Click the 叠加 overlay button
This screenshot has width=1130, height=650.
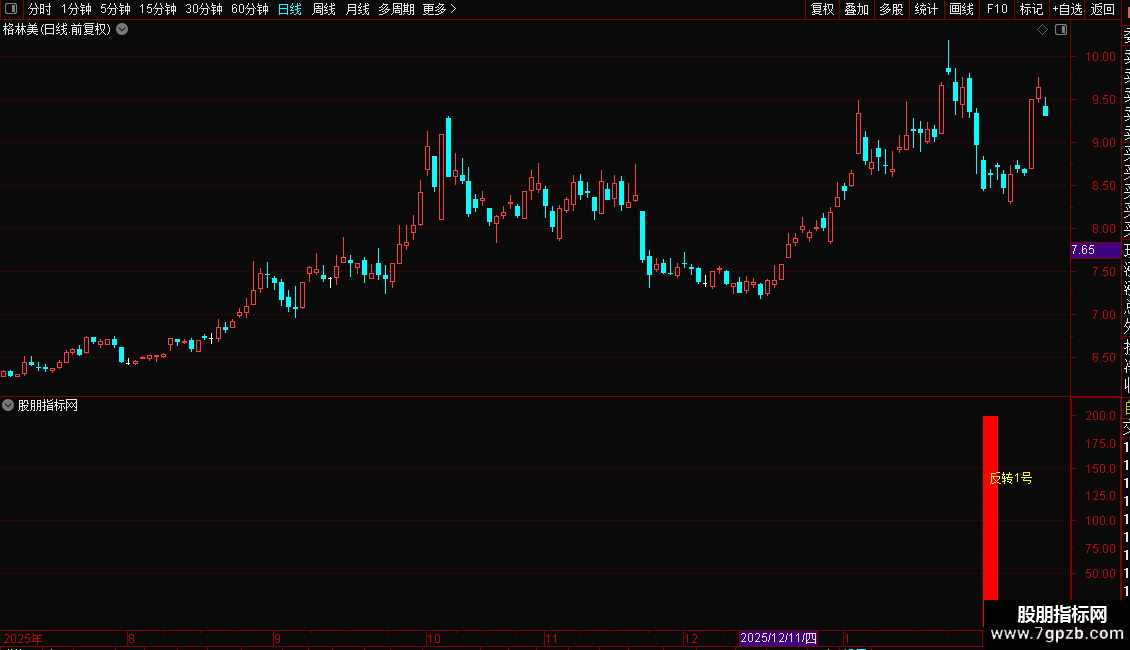coord(857,9)
